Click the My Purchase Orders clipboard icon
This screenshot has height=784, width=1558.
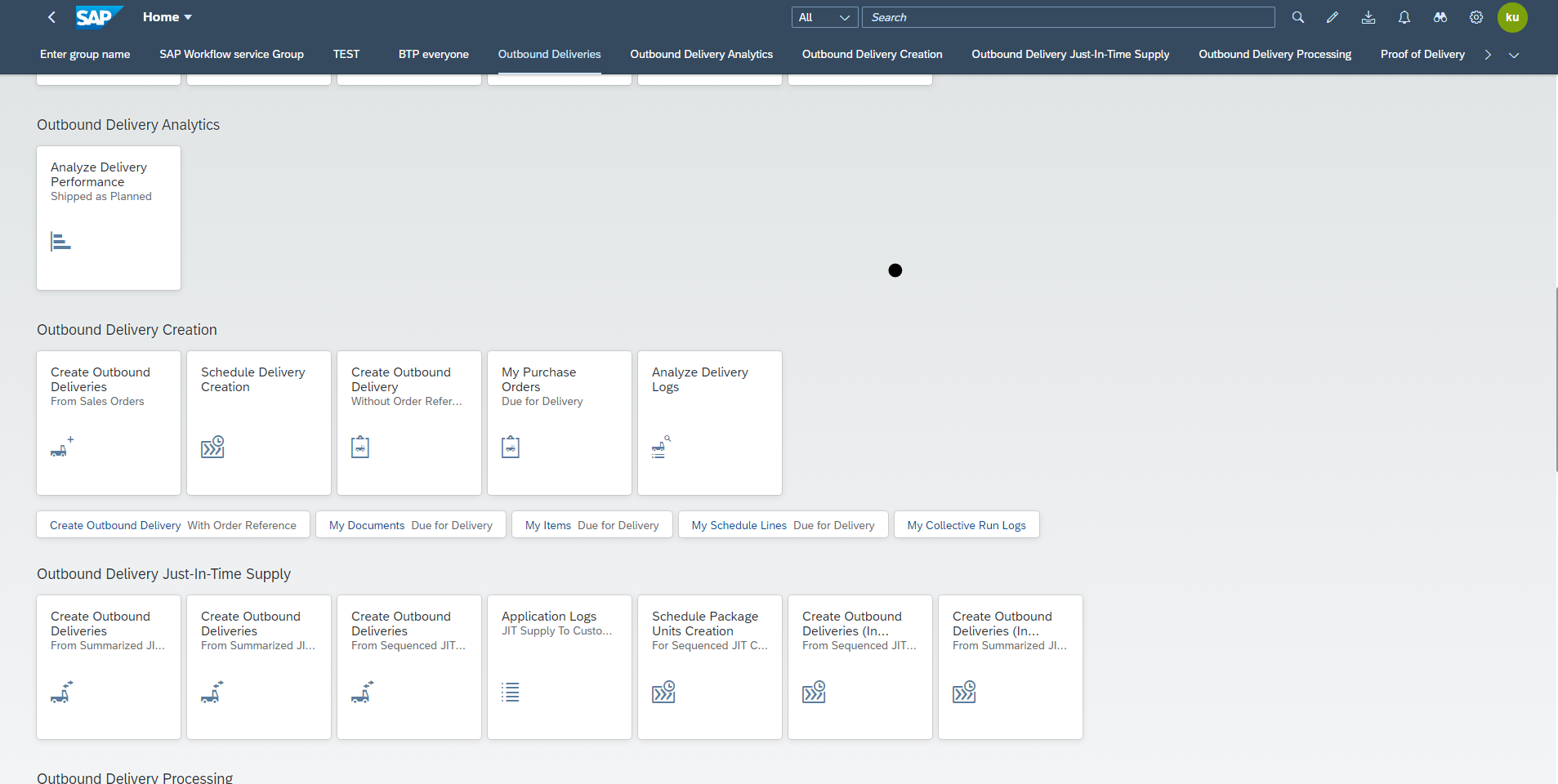[511, 447]
